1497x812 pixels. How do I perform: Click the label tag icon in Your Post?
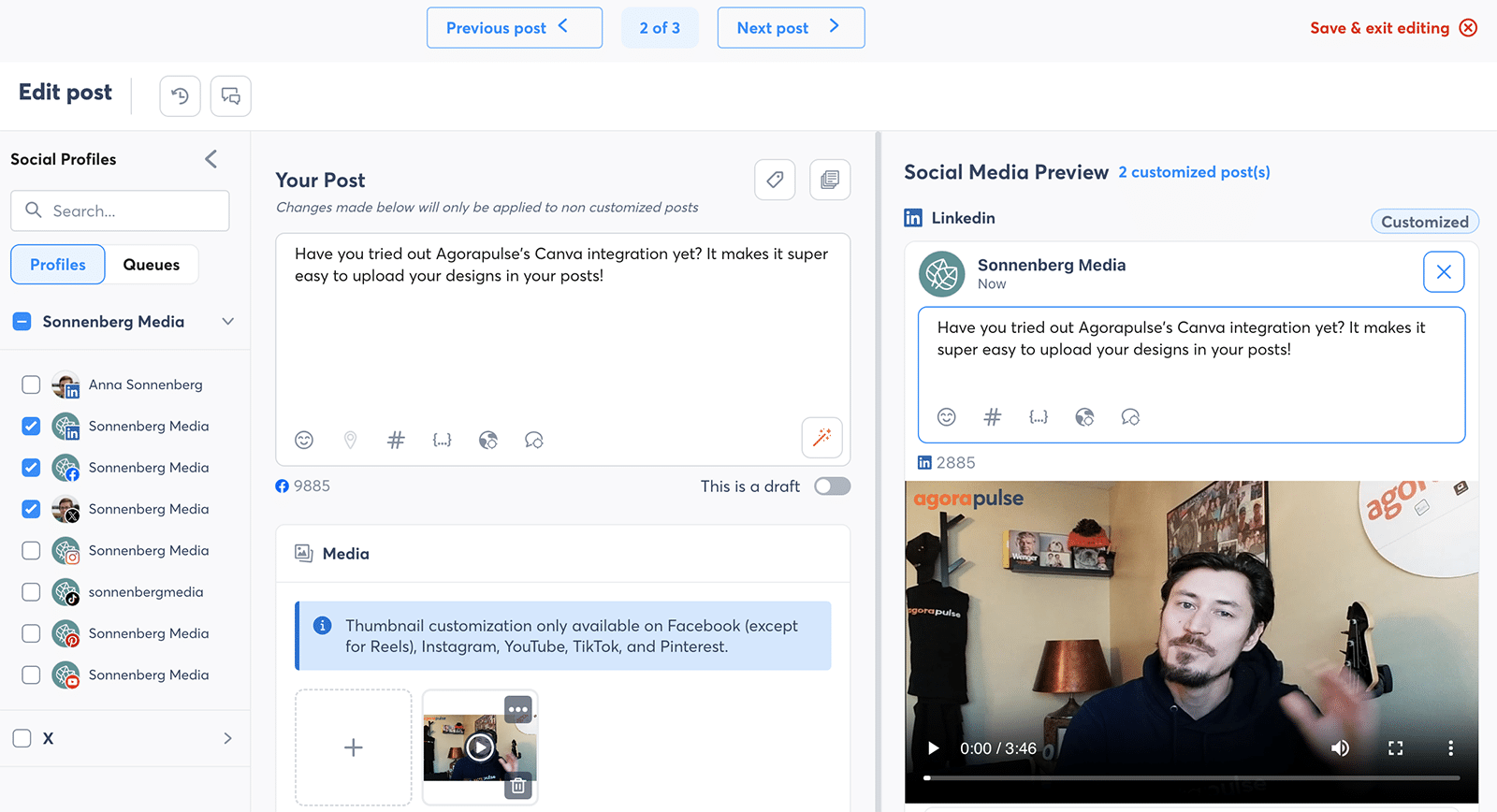[775, 180]
